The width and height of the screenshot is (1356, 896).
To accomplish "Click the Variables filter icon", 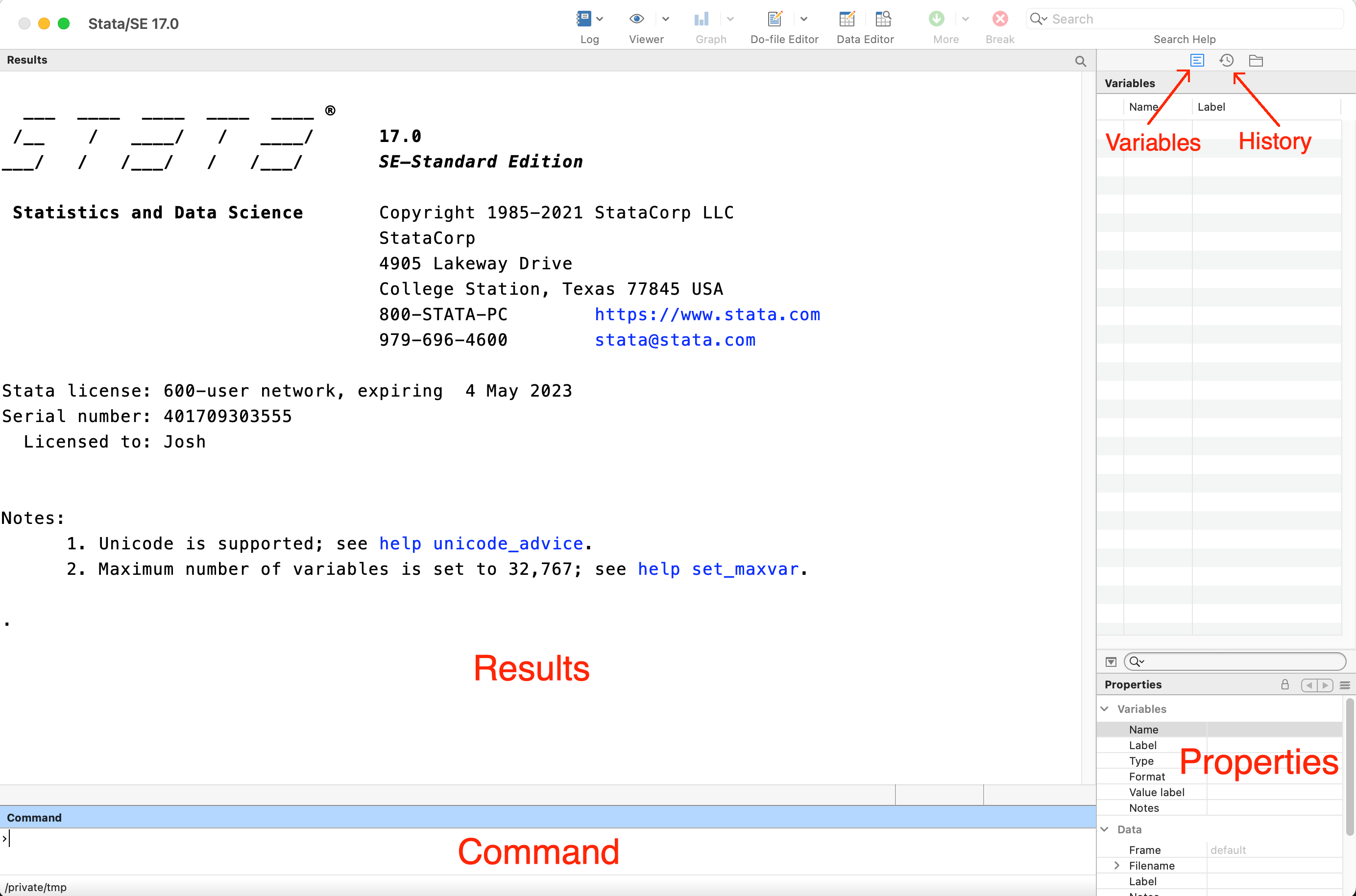I will tap(1111, 661).
